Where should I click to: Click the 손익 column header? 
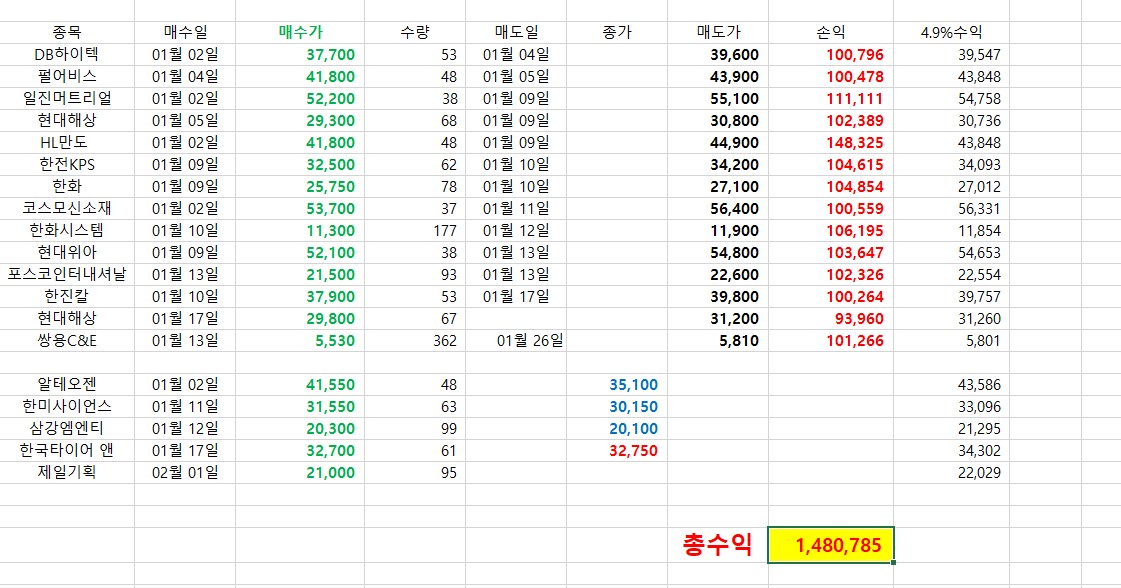831,32
